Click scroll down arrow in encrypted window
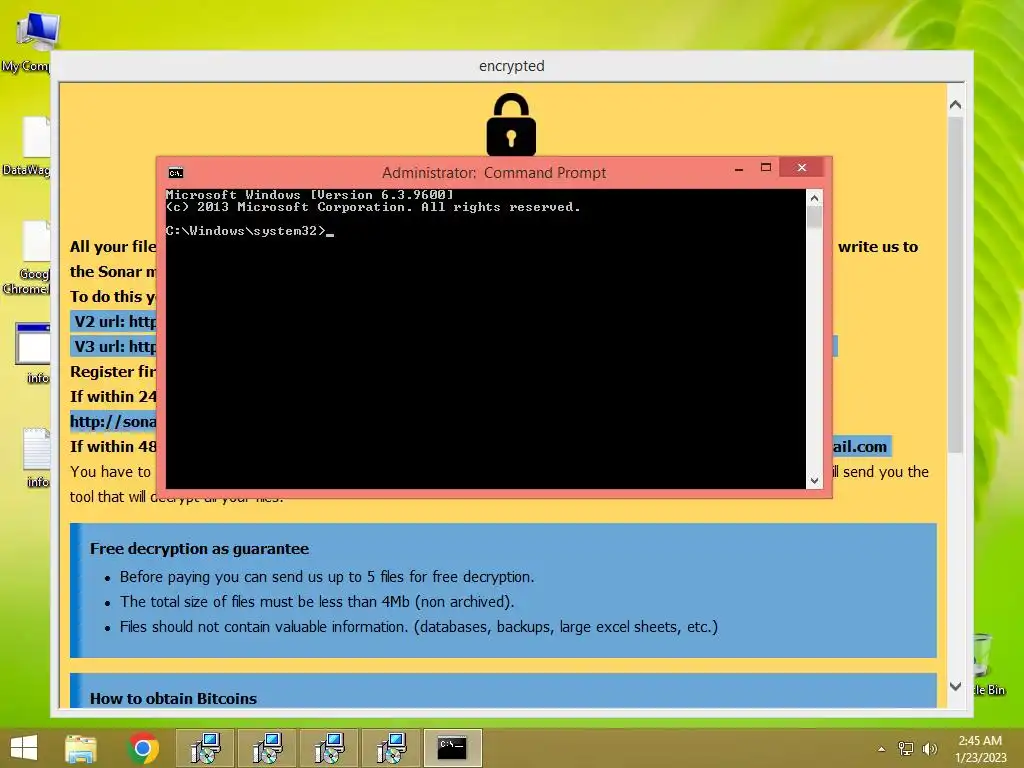This screenshot has height=768, width=1024. [x=955, y=686]
